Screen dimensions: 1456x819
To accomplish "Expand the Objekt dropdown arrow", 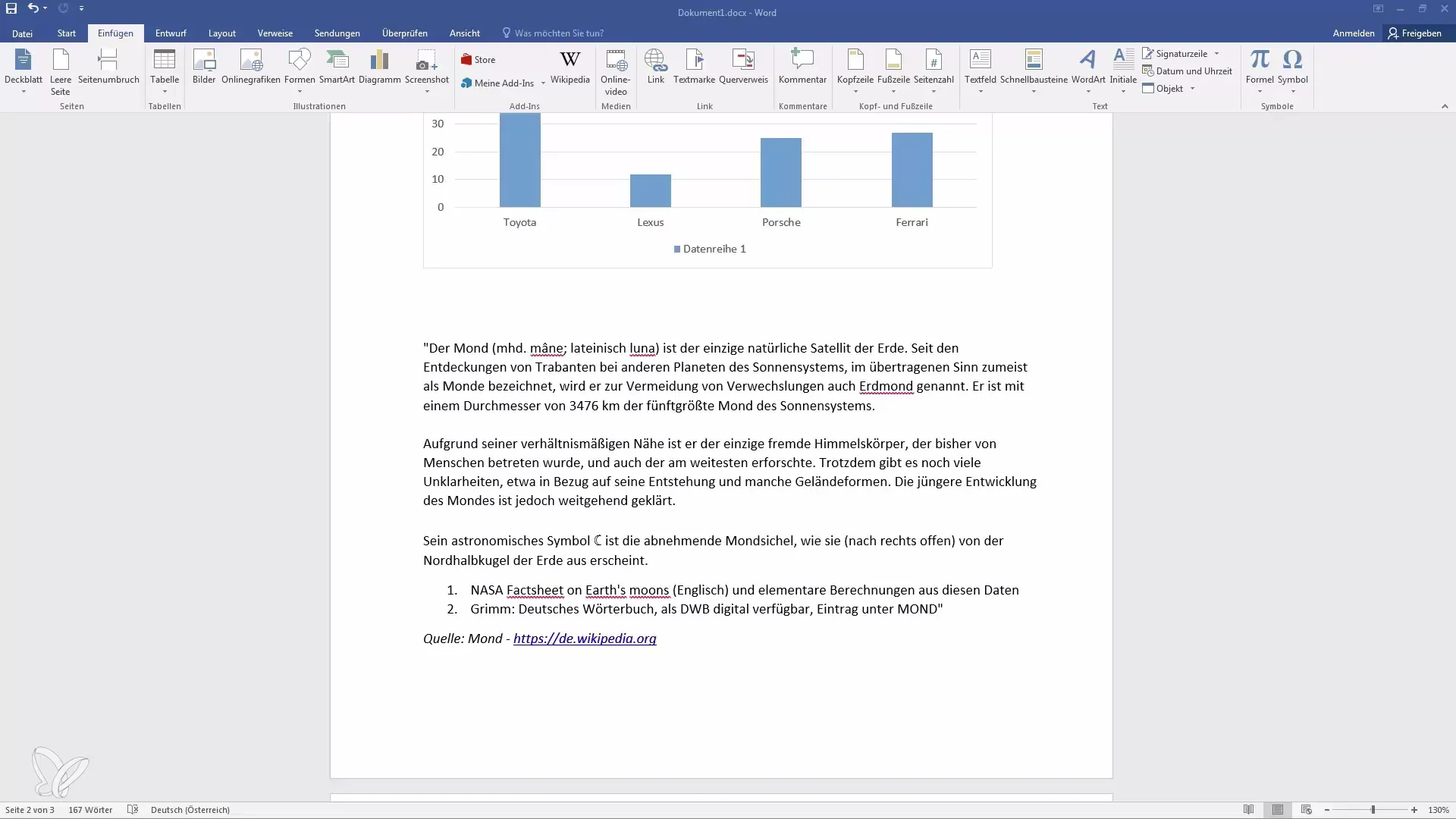I will point(1192,89).
